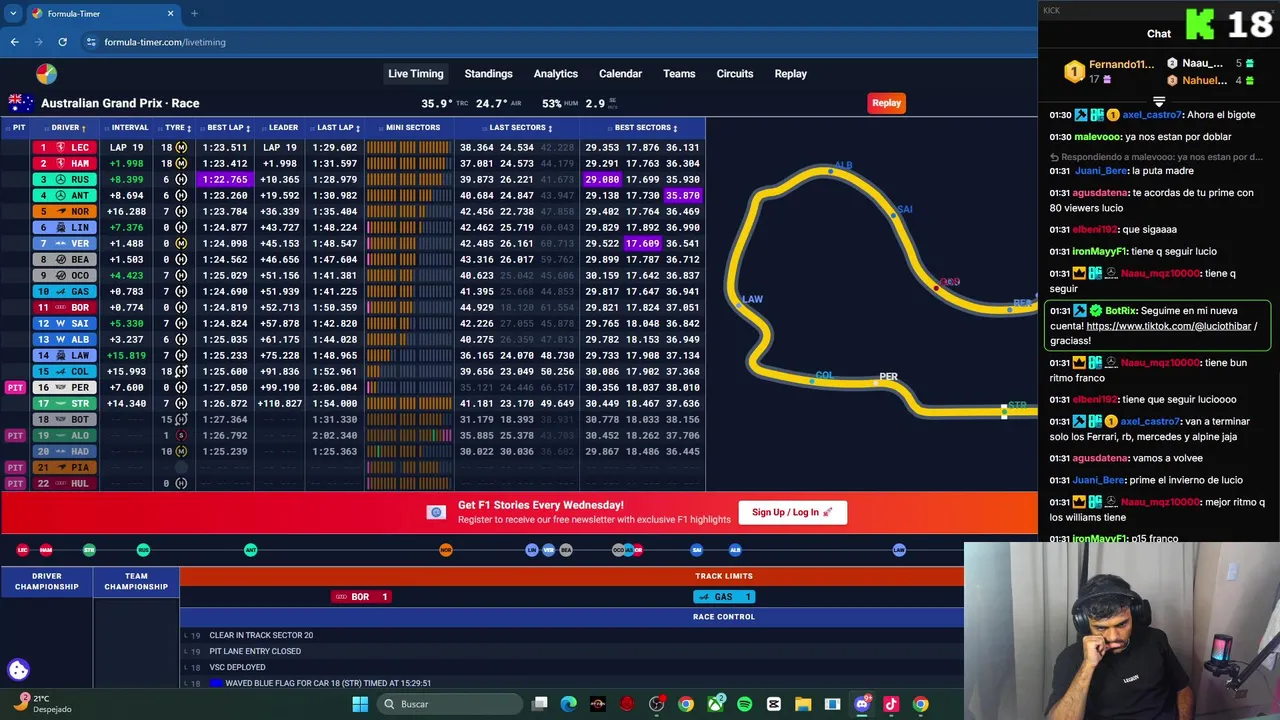Sort the table by the LAST LAP column
This screenshot has width=1280, height=720.
(x=336, y=128)
